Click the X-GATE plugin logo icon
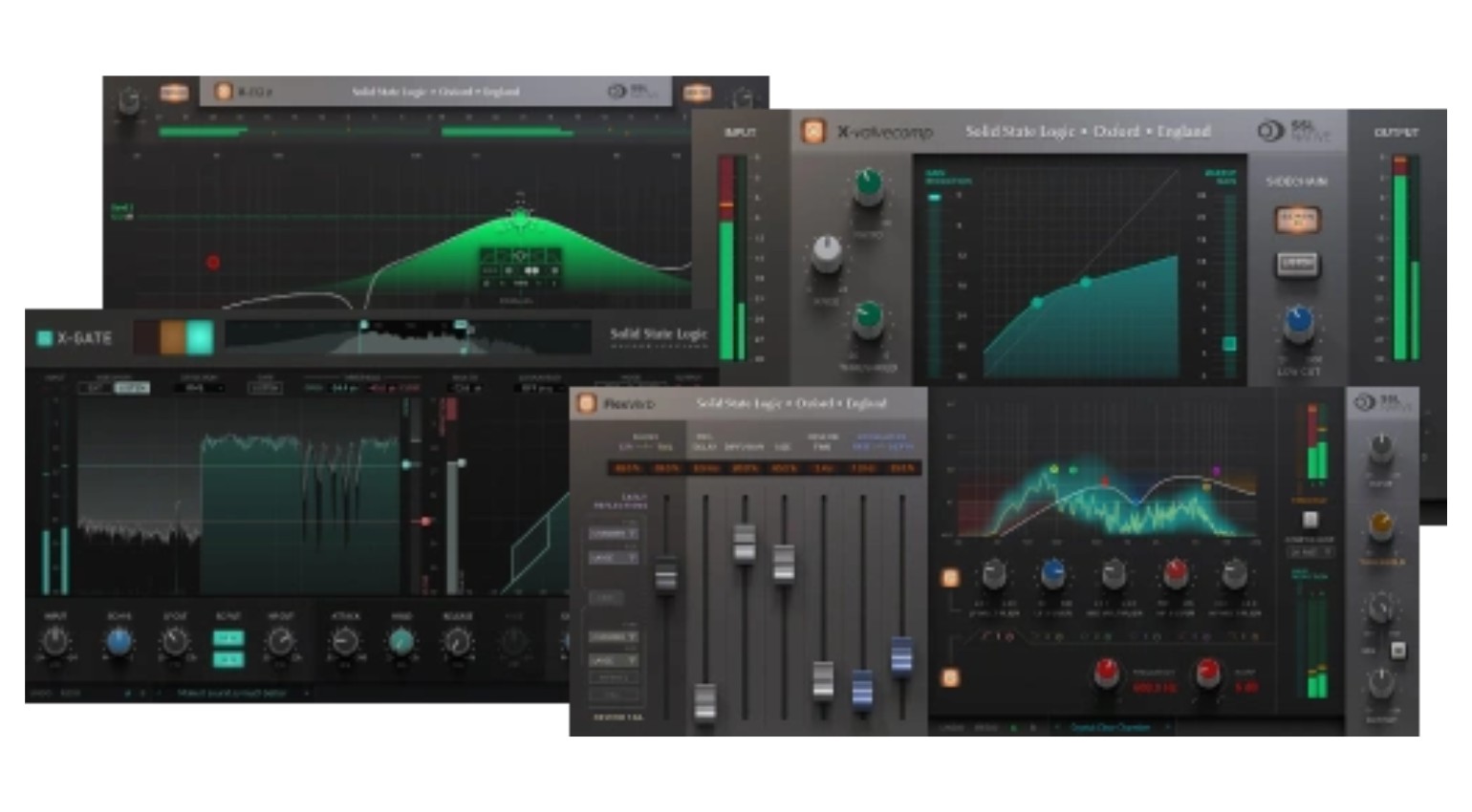 45,337
